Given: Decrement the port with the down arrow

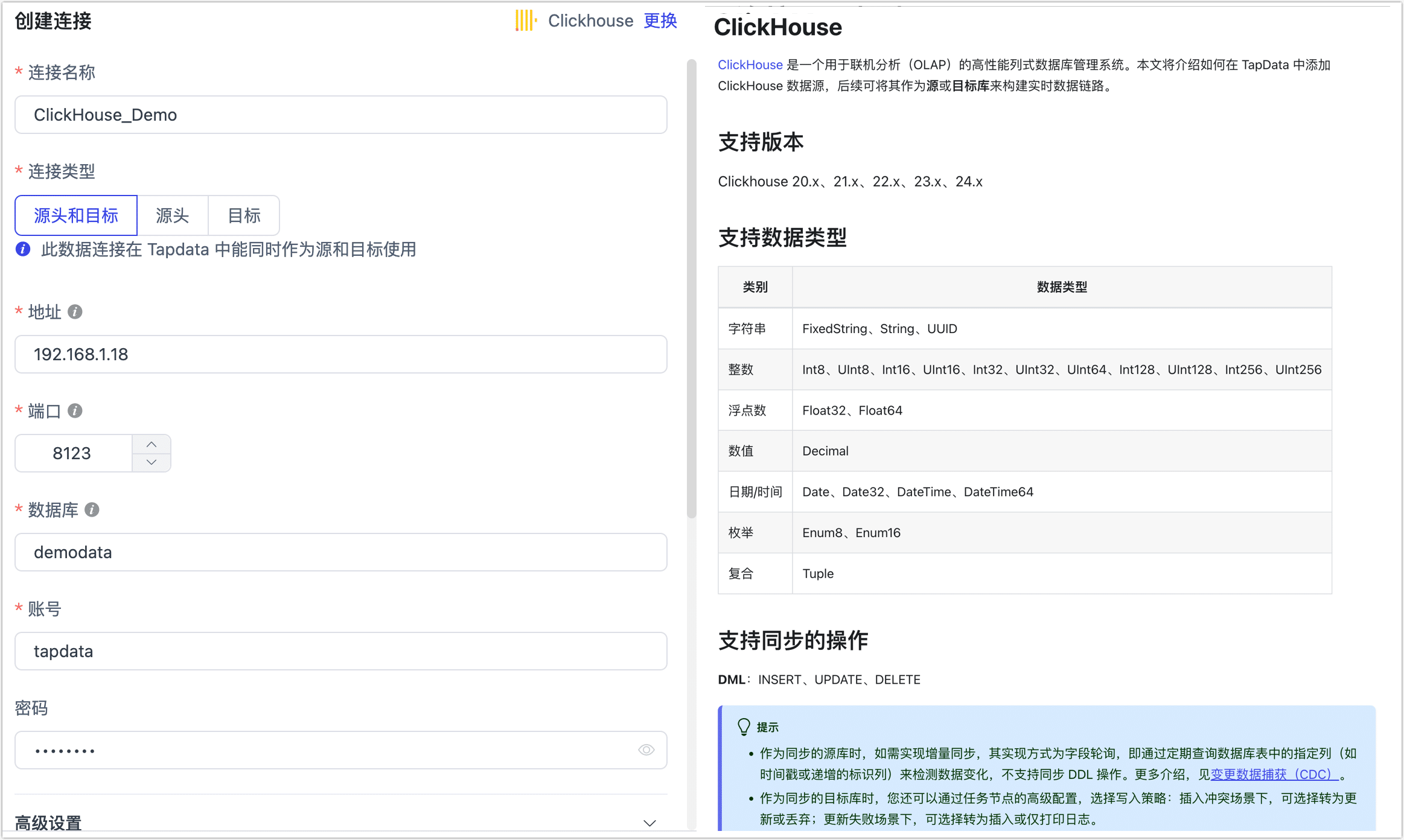Looking at the screenshot, I should tap(152, 462).
